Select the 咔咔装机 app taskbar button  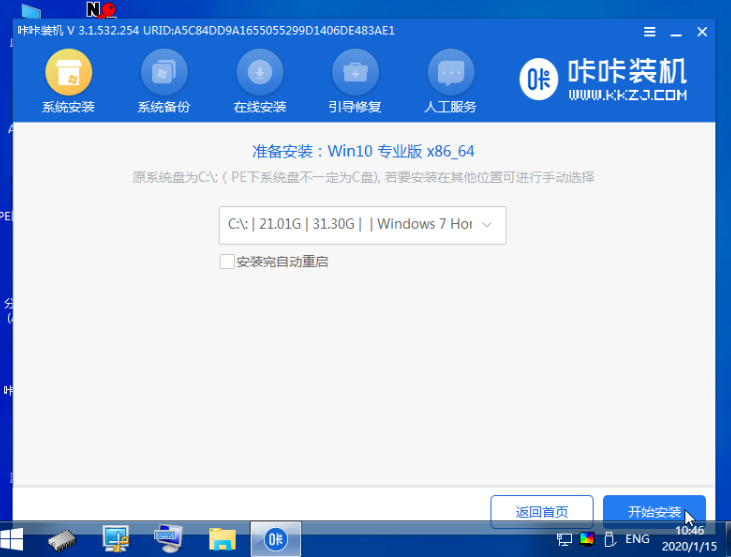pos(276,539)
